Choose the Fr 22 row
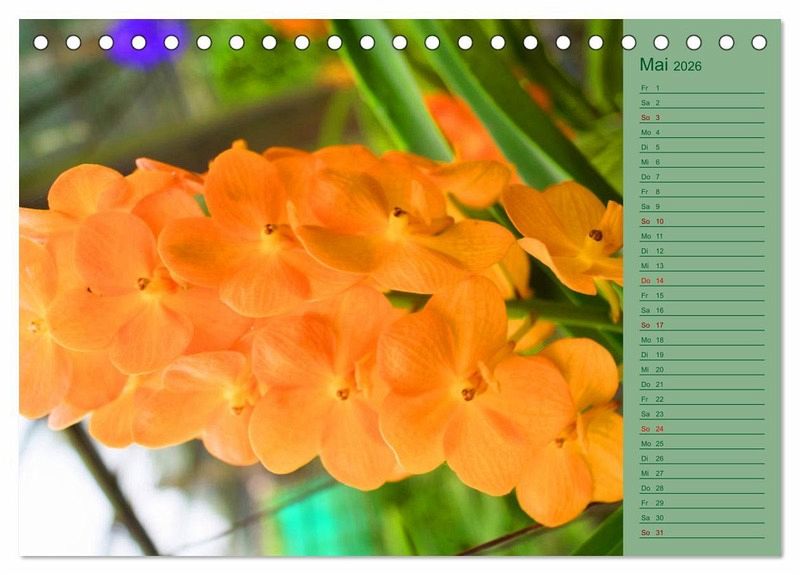This screenshot has width=800, height=575. click(700, 399)
